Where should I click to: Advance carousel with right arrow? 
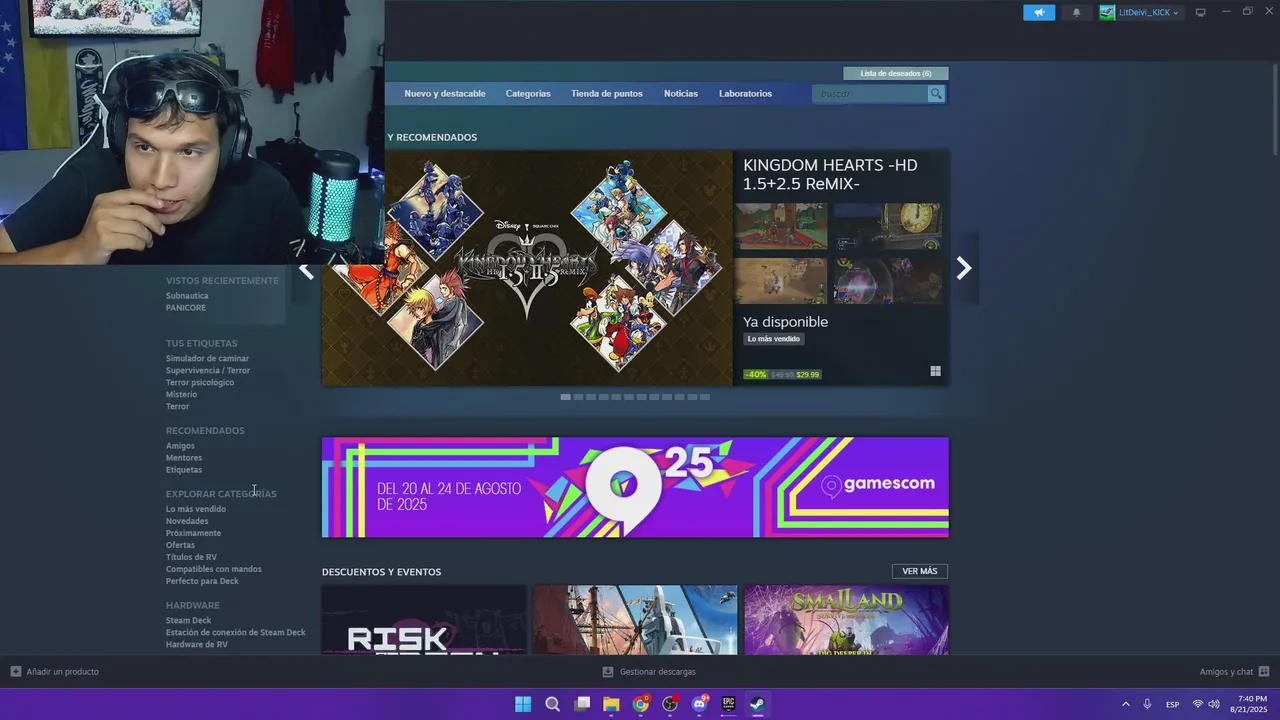[964, 268]
